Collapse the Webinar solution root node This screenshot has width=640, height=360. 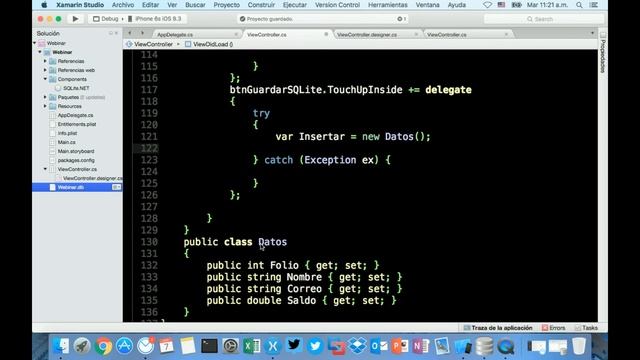[35, 43]
